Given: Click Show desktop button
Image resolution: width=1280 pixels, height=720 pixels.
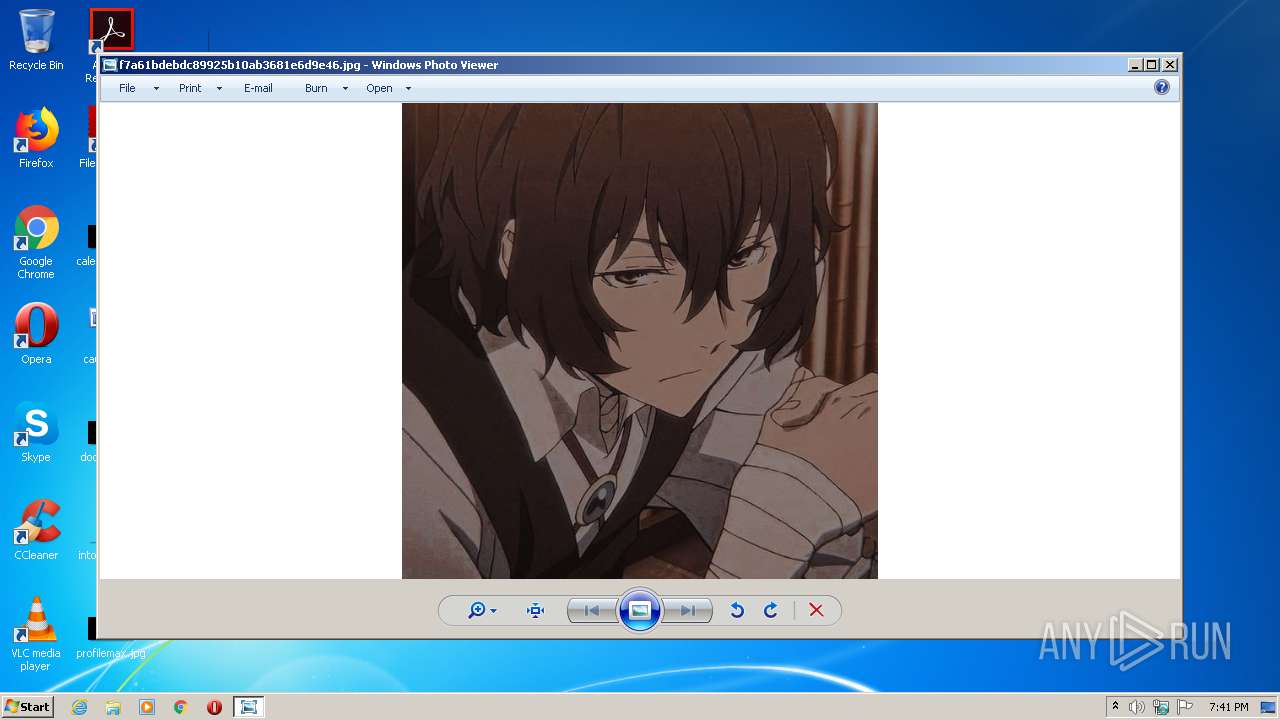Looking at the screenshot, I should point(1269,707).
